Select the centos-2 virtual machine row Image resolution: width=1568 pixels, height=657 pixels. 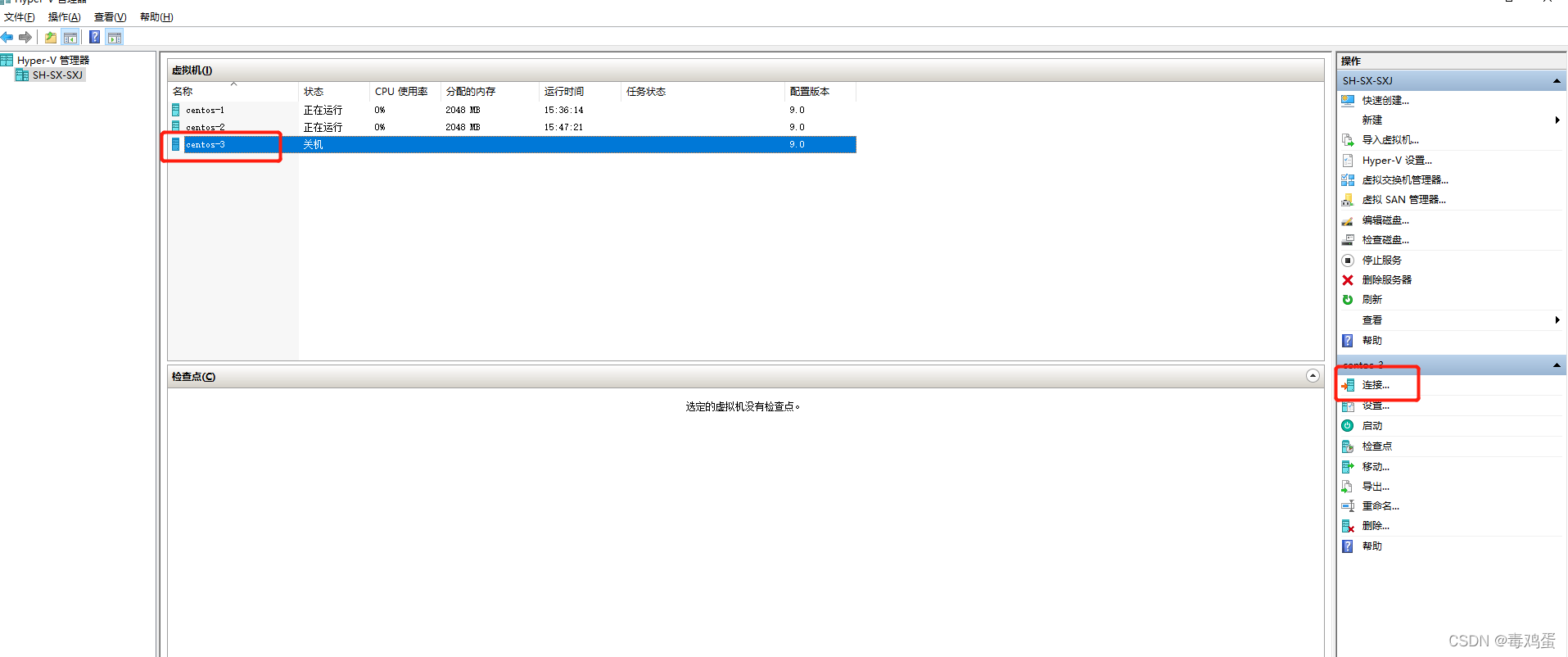click(x=513, y=127)
